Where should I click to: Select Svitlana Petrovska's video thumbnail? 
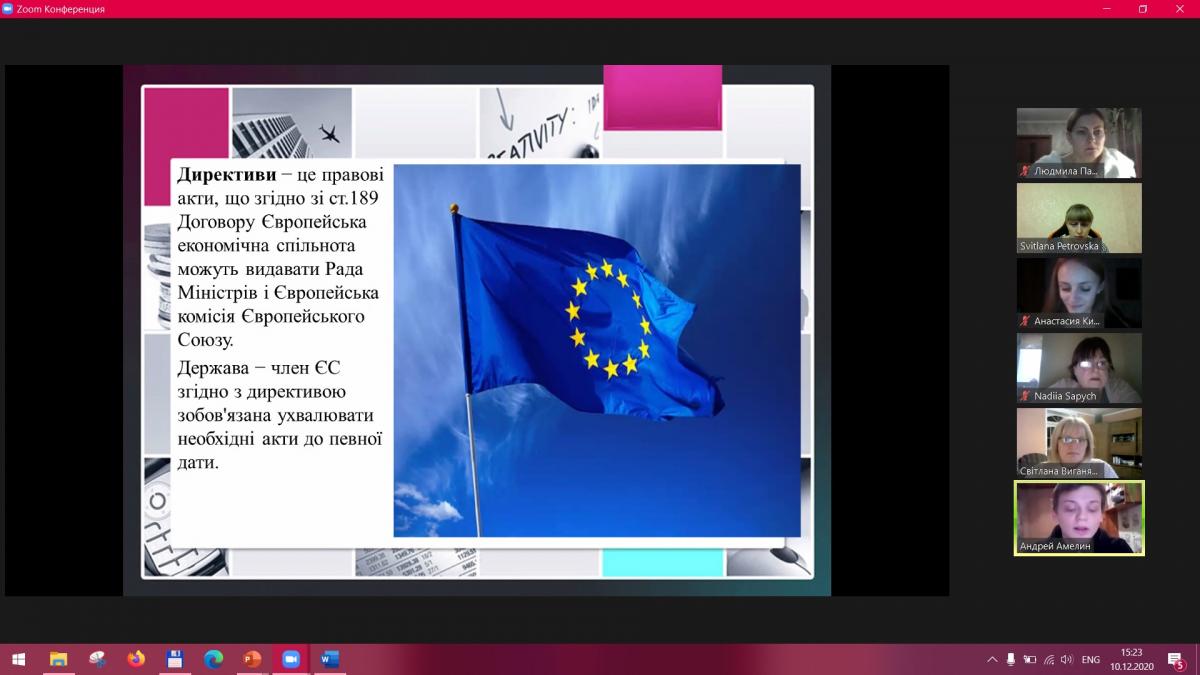click(x=1079, y=218)
